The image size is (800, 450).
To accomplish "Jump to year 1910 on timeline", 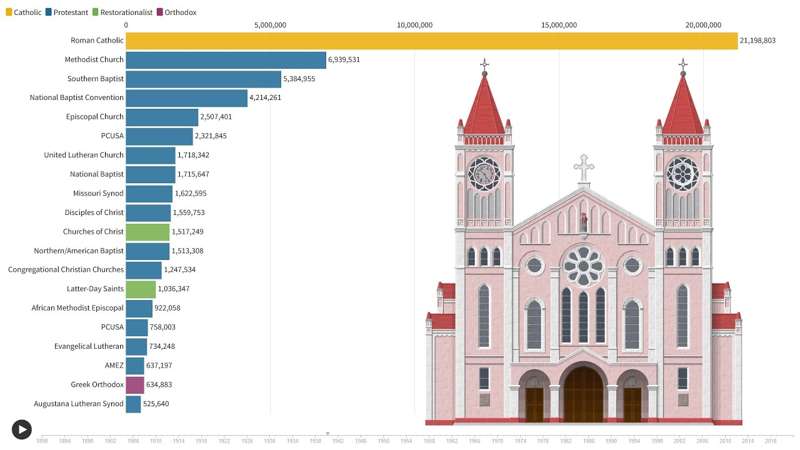I will tap(155, 440).
